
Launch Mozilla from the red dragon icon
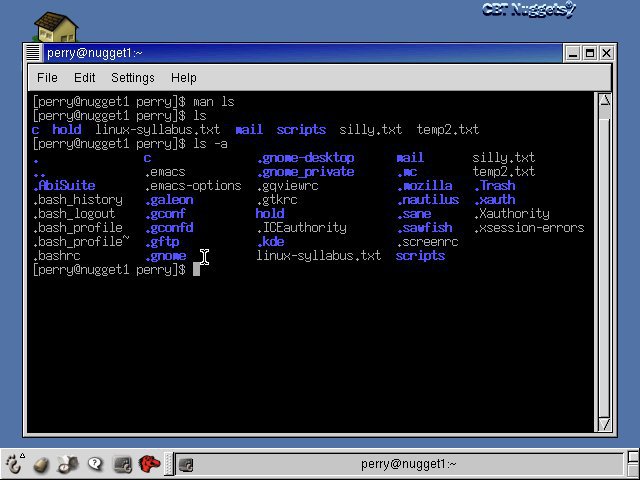[x=149, y=464]
